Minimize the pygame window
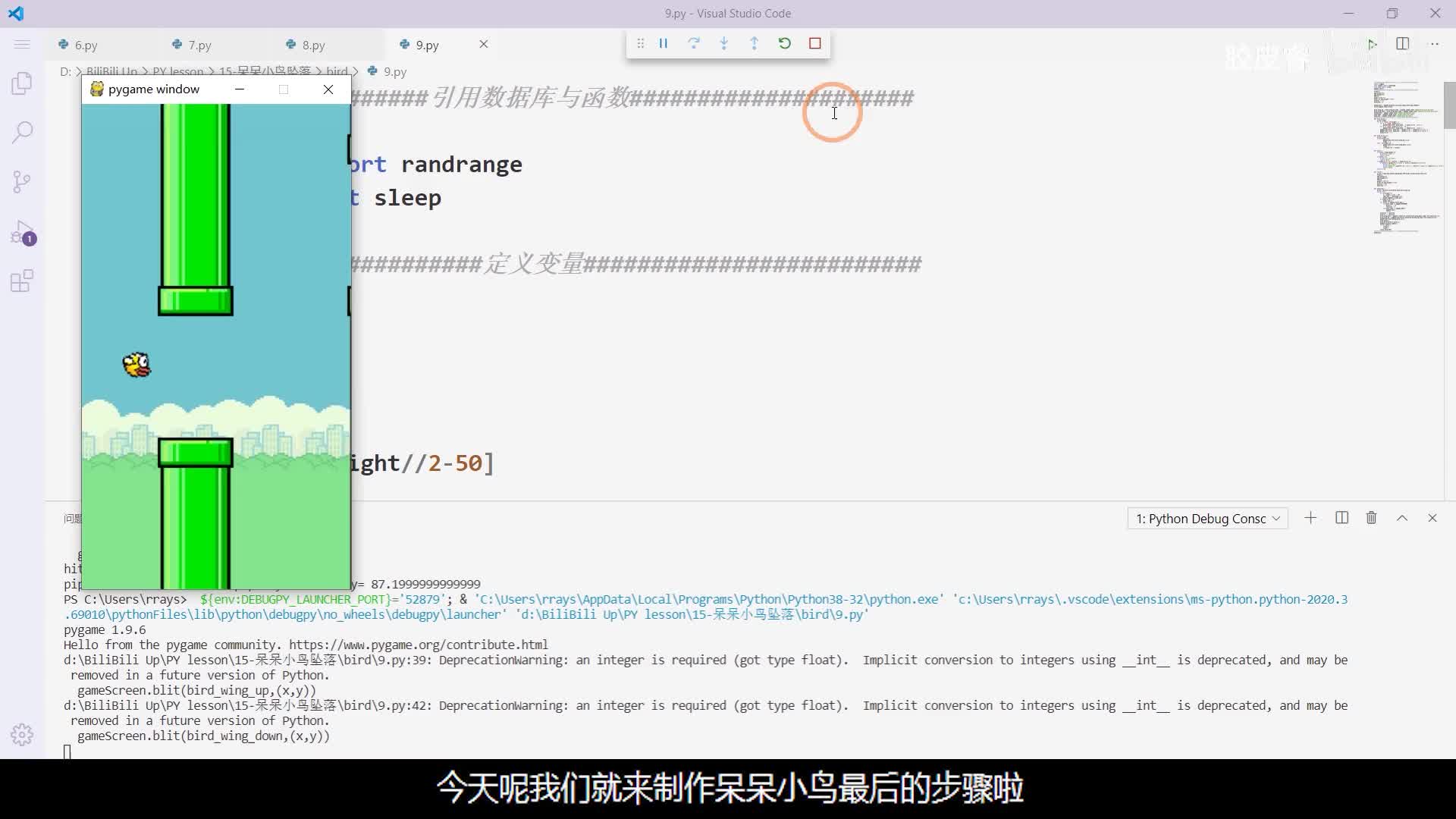Image resolution: width=1456 pixels, height=819 pixels. tap(240, 89)
